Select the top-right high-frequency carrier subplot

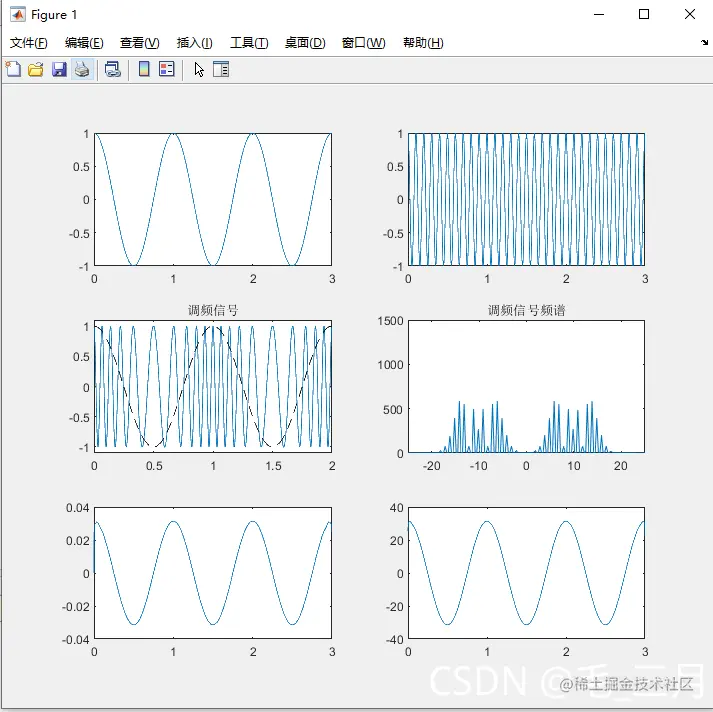pyautogui.click(x=526, y=199)
